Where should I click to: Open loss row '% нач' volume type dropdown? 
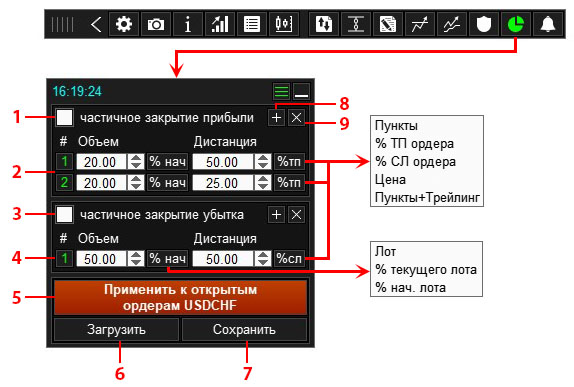coord(168,258)
